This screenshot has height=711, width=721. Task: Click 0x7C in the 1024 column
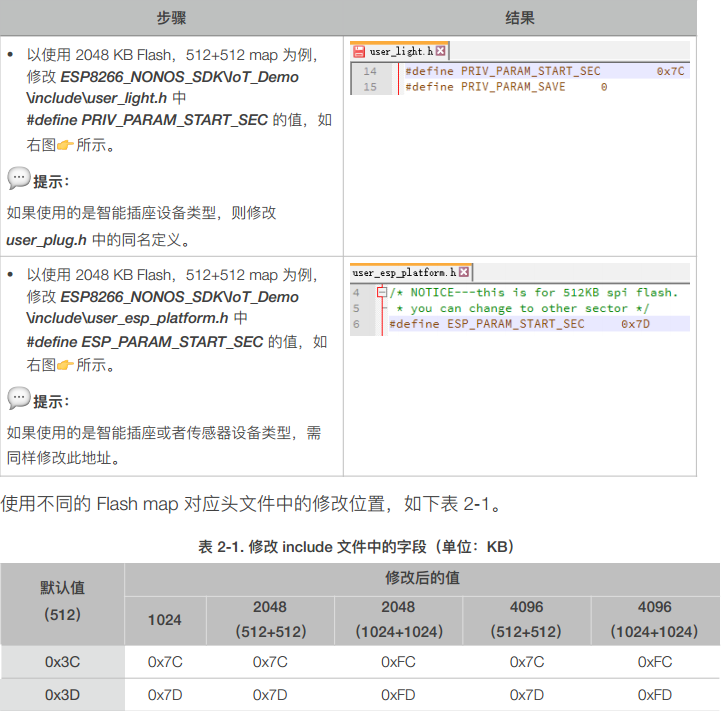click(165, 662)
